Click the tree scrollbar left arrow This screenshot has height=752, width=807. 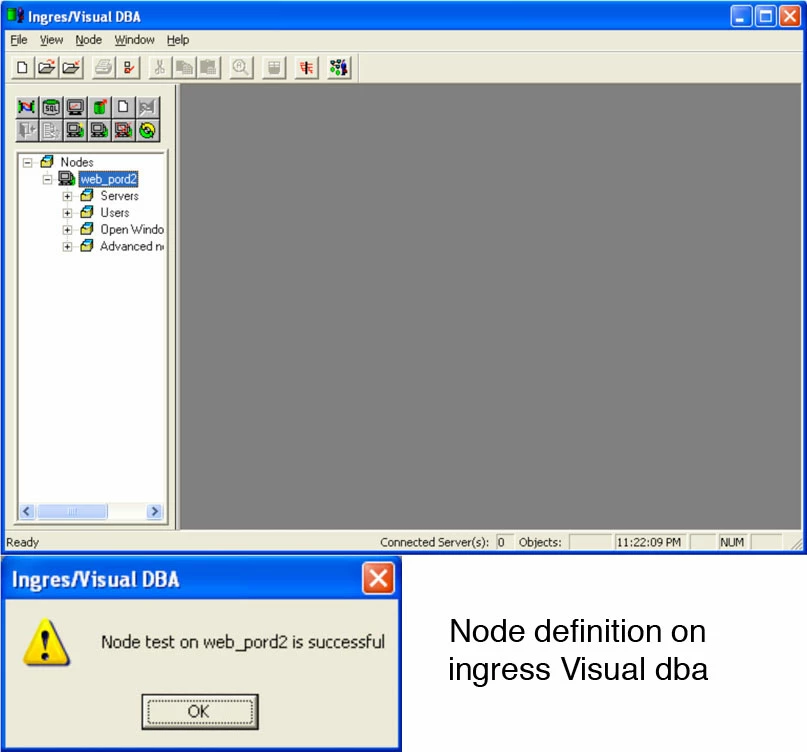[27, 512]
